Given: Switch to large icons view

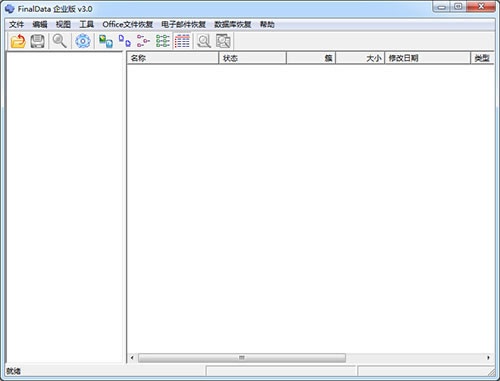Looking at the screenshot, I should pos(106,41).
